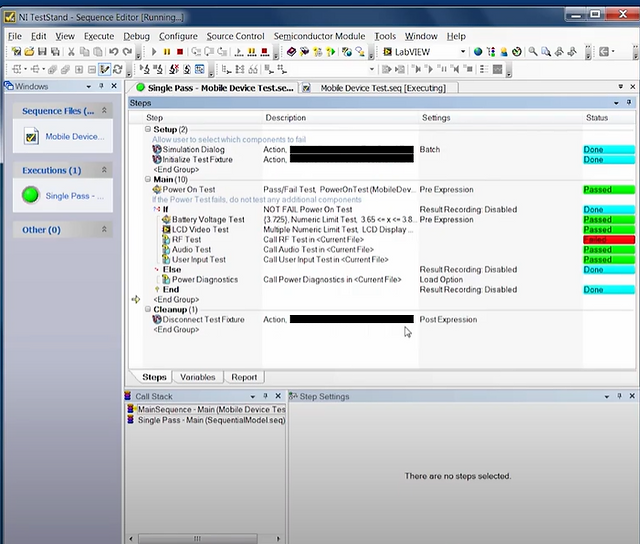The image size is (640, 544).
Task: Click the user manager person icon
Action: coord(504,51)
